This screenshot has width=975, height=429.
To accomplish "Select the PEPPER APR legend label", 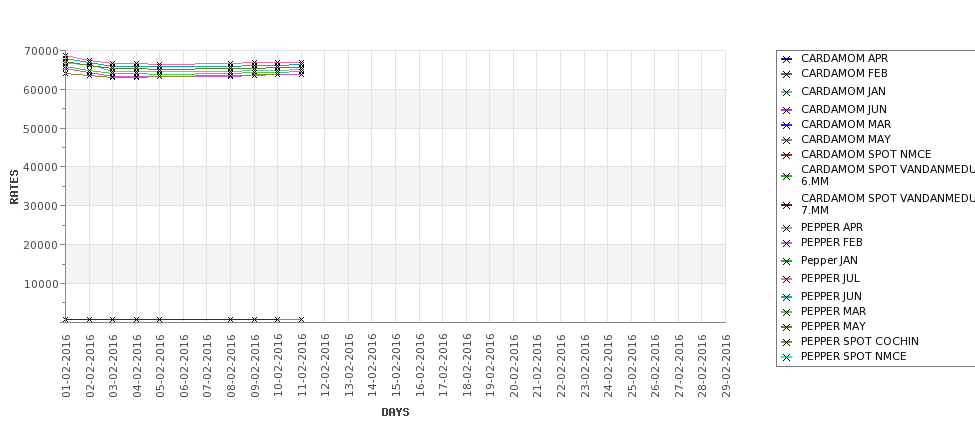I will [832, 228].
